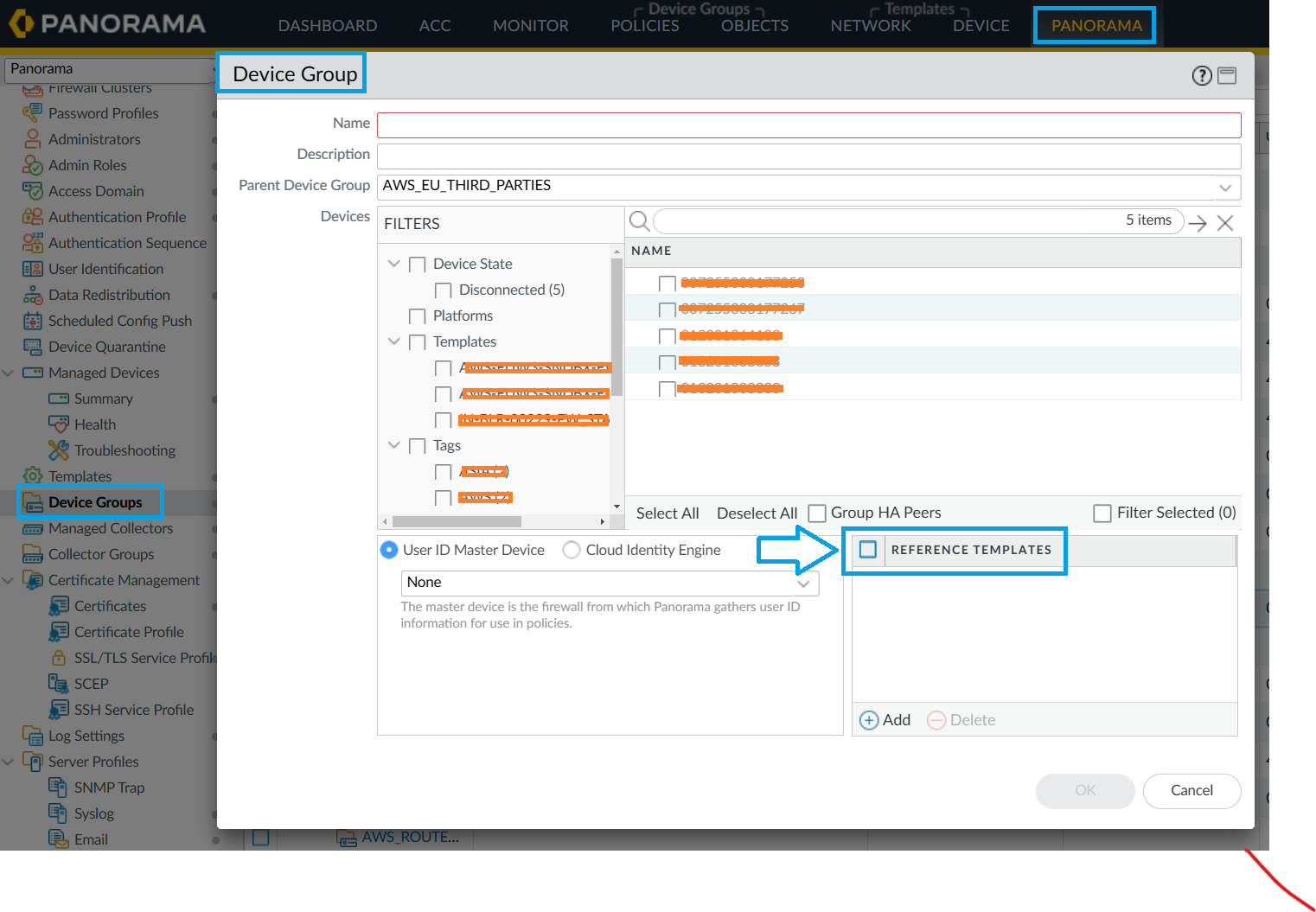Viewport: 1316px width, 912px height.
Task: Click the SSH Service Profile icon
Action: [x=58, y=709]
